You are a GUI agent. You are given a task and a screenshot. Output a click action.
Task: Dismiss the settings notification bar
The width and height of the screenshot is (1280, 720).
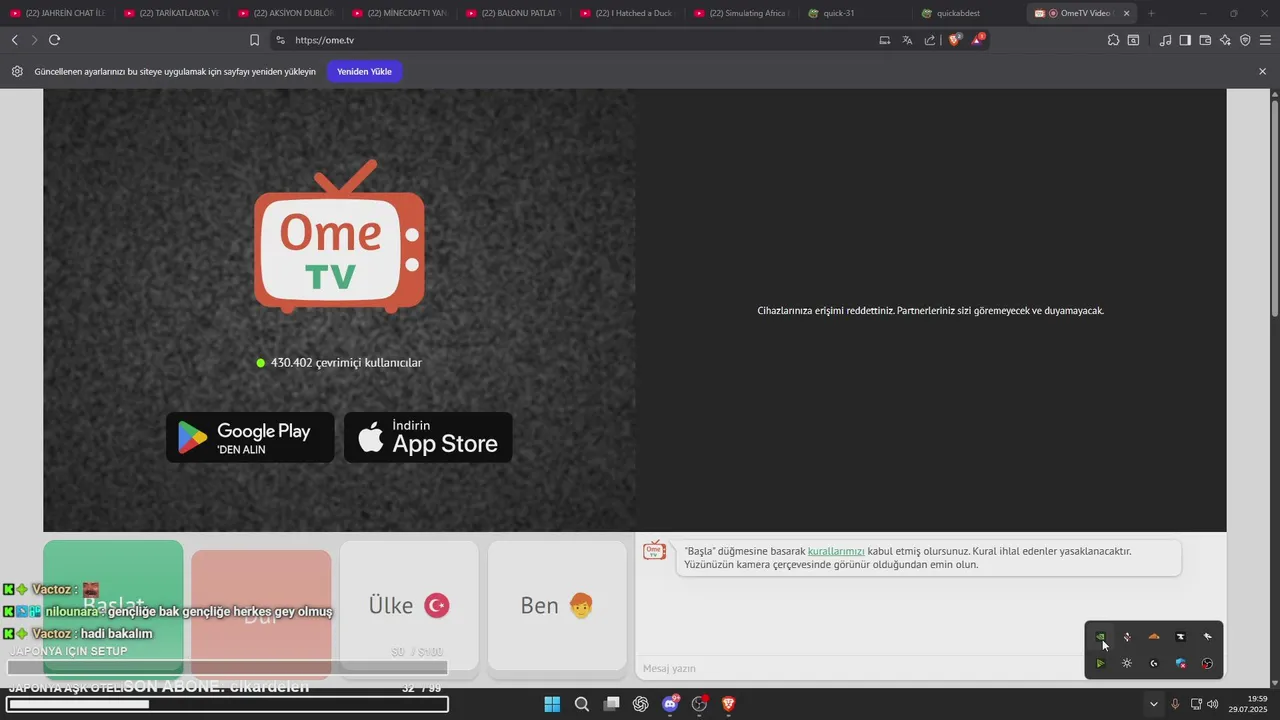click(x=1262, y=72)
